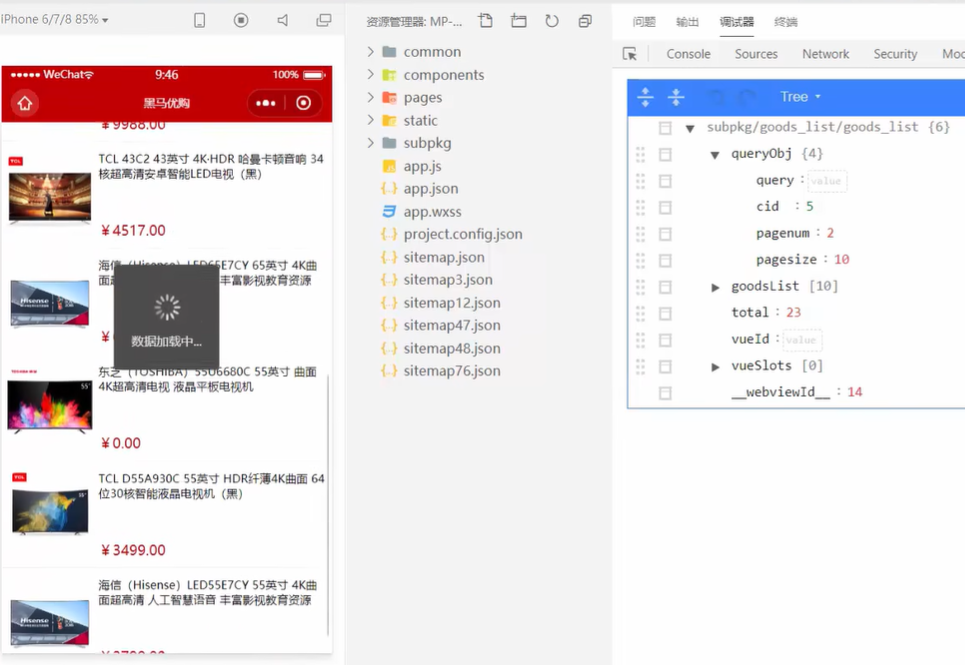Collapse the queryObj node
The height and width of the screenshot is (665, 965).
click(715, 154)
